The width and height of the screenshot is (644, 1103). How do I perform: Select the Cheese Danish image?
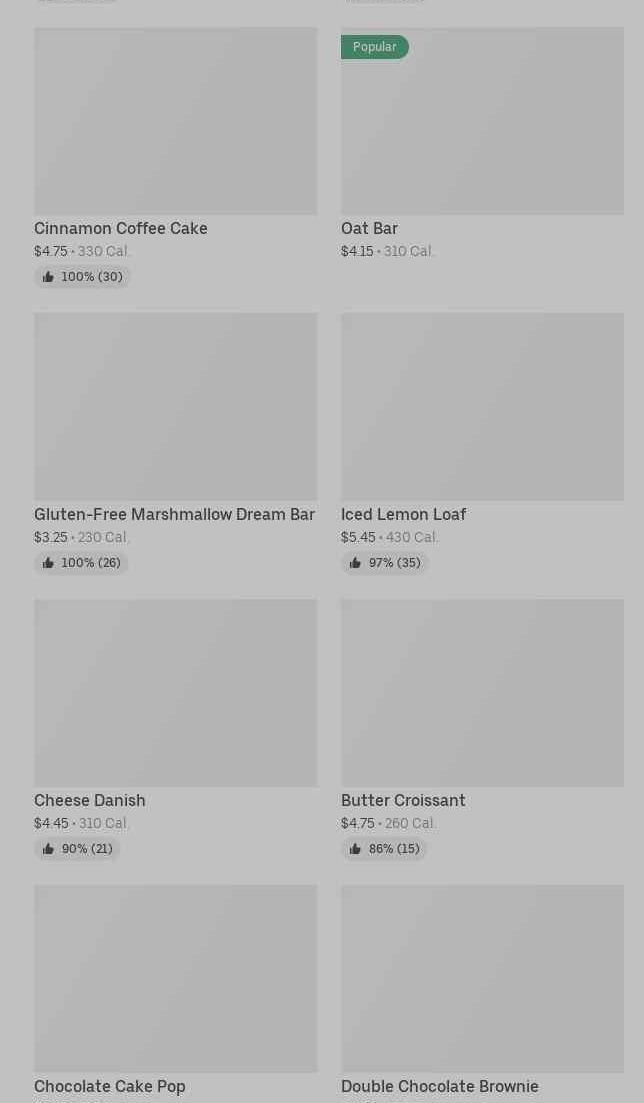click(x=175, y=692)
